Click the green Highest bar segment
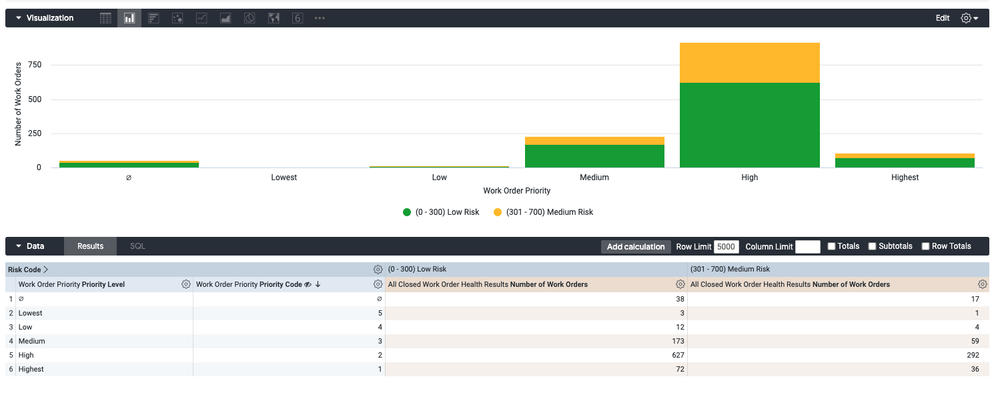 point(905,163)
